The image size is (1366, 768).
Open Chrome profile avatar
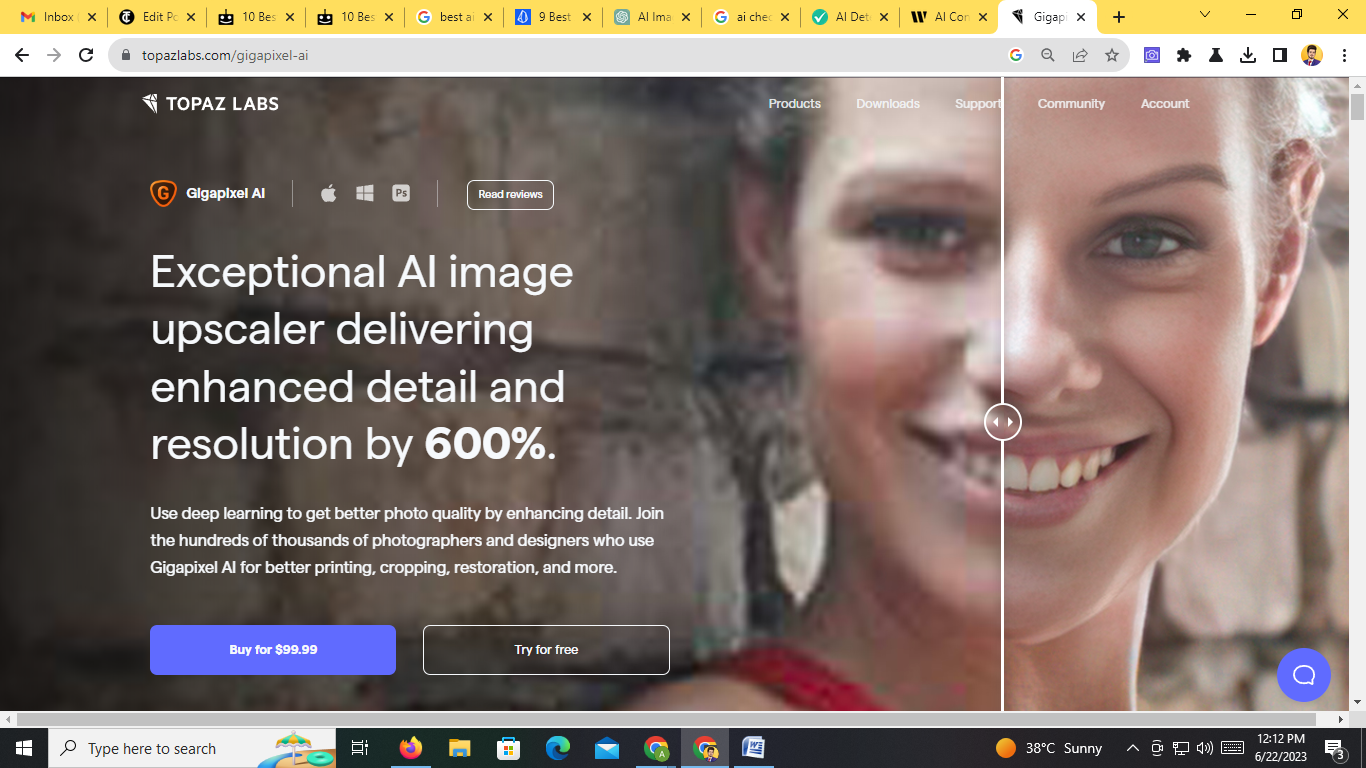pos(1312,56)
